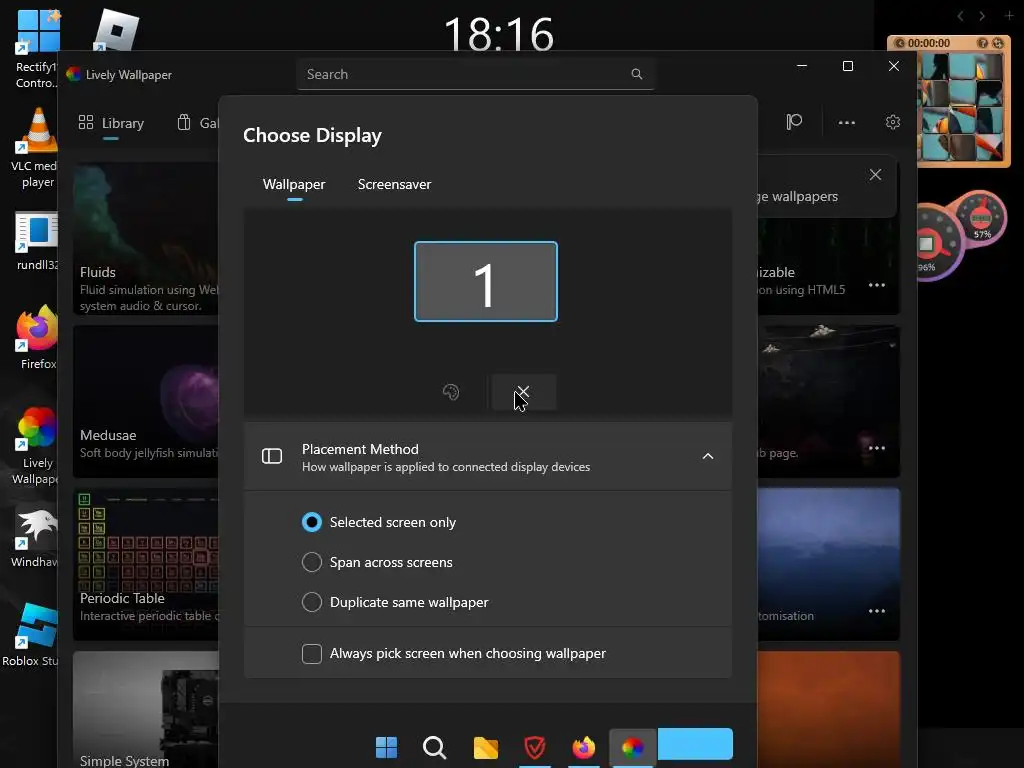Viewport: 1024px width, 768px height.
Task: Open Firefox from the taskbar
Action: (584, 747)
